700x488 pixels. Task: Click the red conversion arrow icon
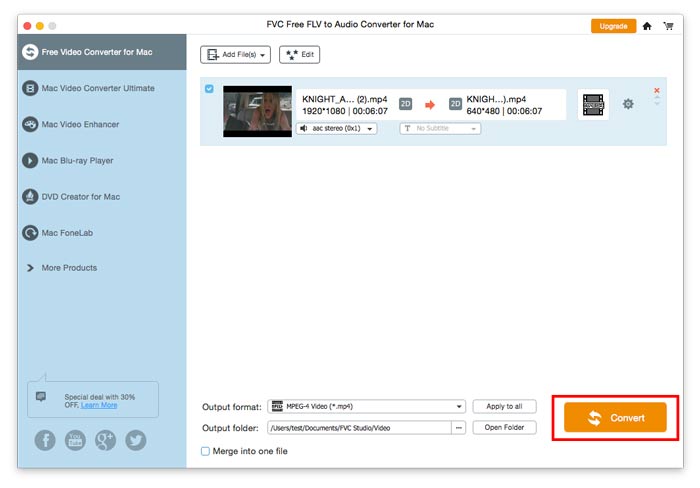point(430,105)
